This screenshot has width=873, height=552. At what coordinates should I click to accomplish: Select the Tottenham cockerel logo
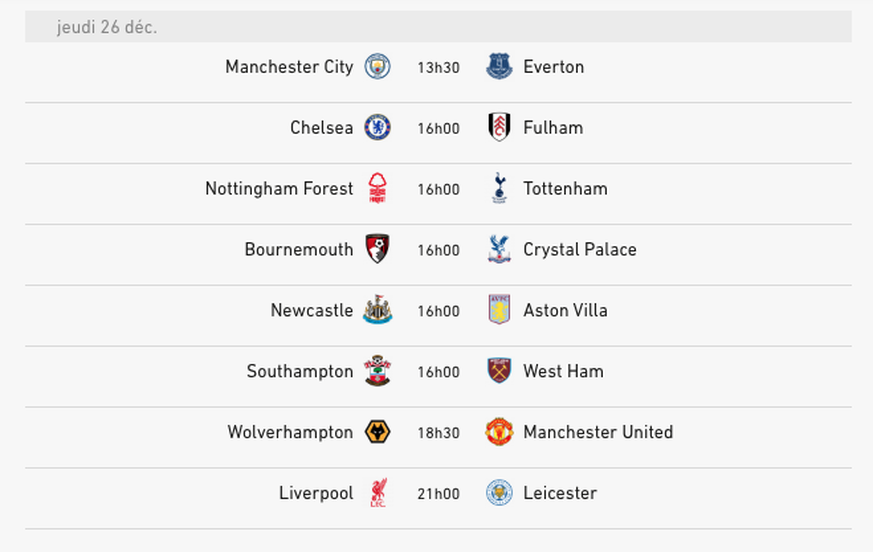point(499,188)
